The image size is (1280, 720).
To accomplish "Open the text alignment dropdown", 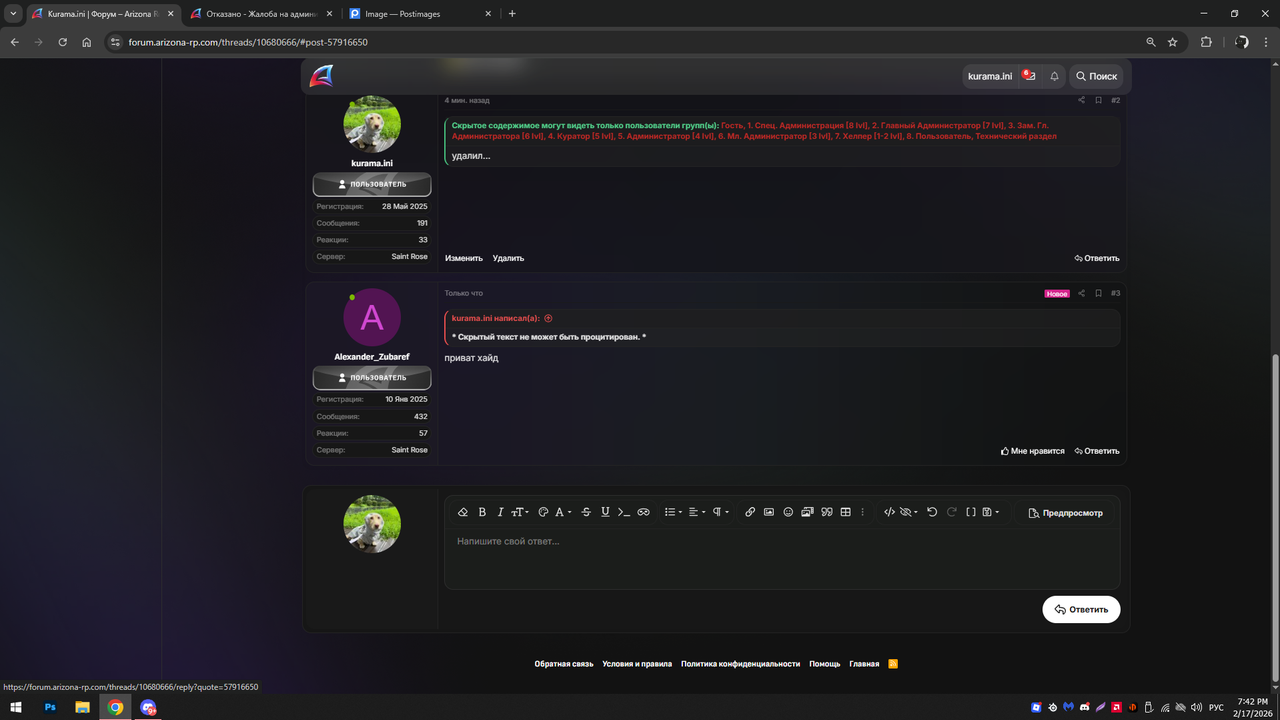I will click(x=697, y=512).
